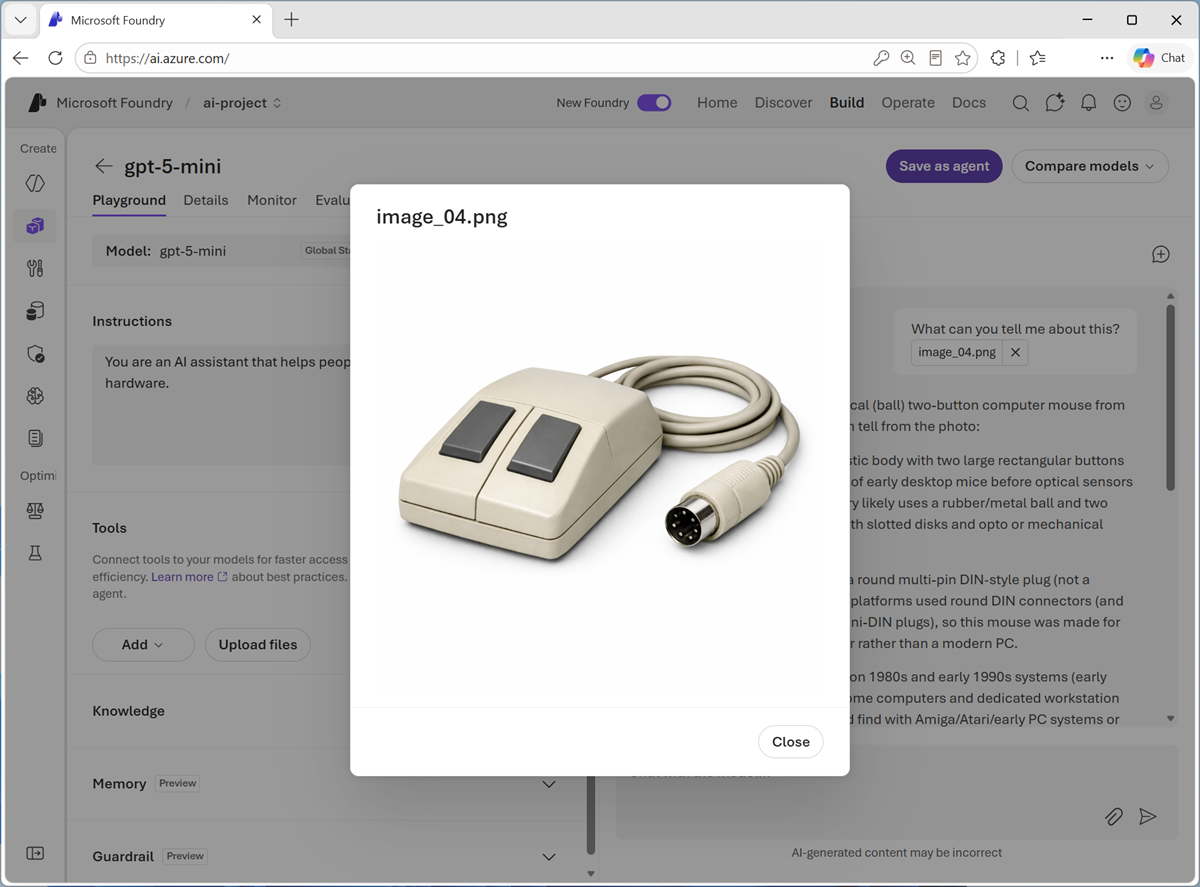Open the Operate navigation item
Image resolution: width=1200 pixels, height=887 pixels.
tap(908, 103)
